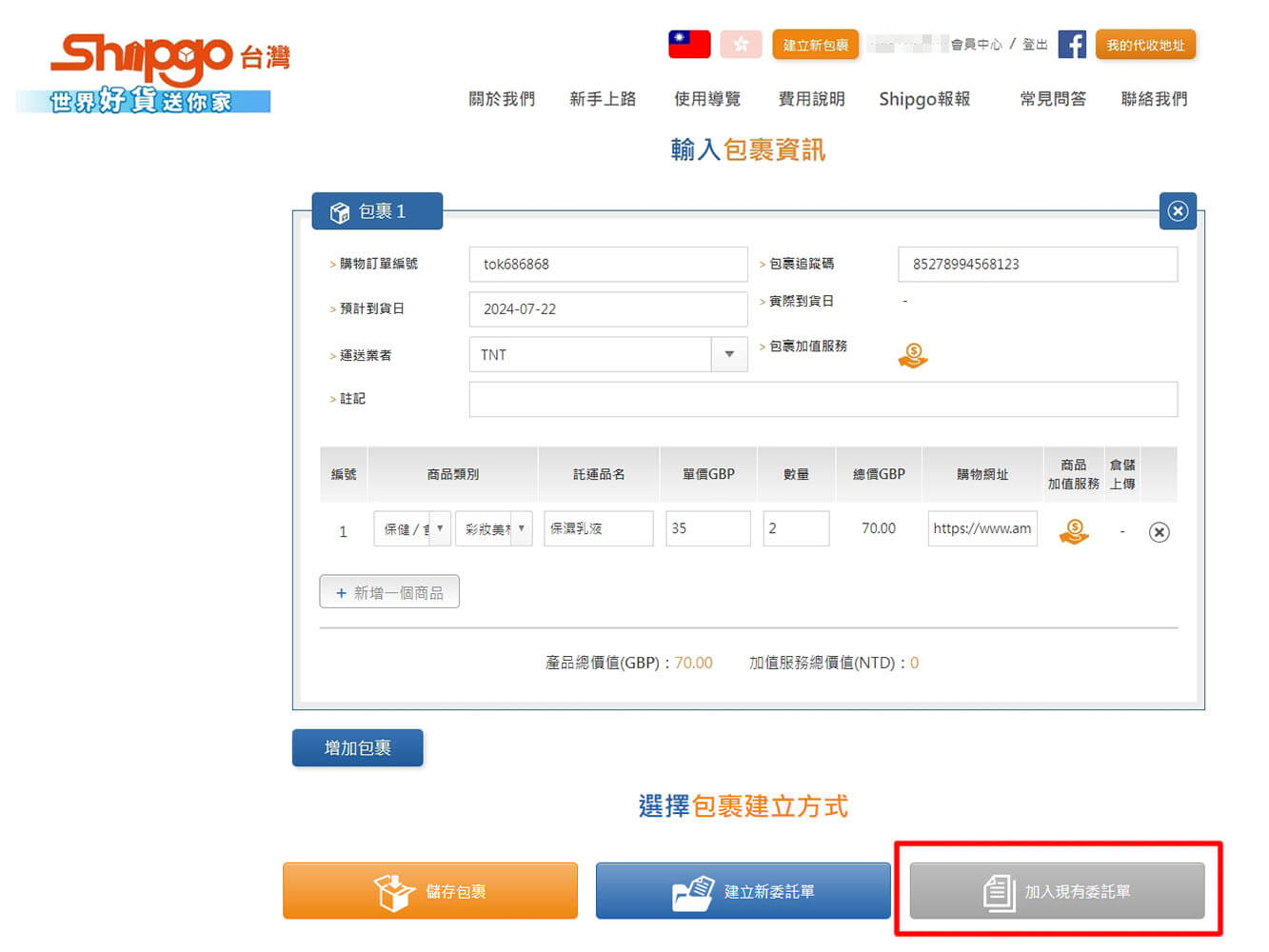1269x952 pixels.
Task: Click the 編號 column header
Action: click(x=344, y=474)
